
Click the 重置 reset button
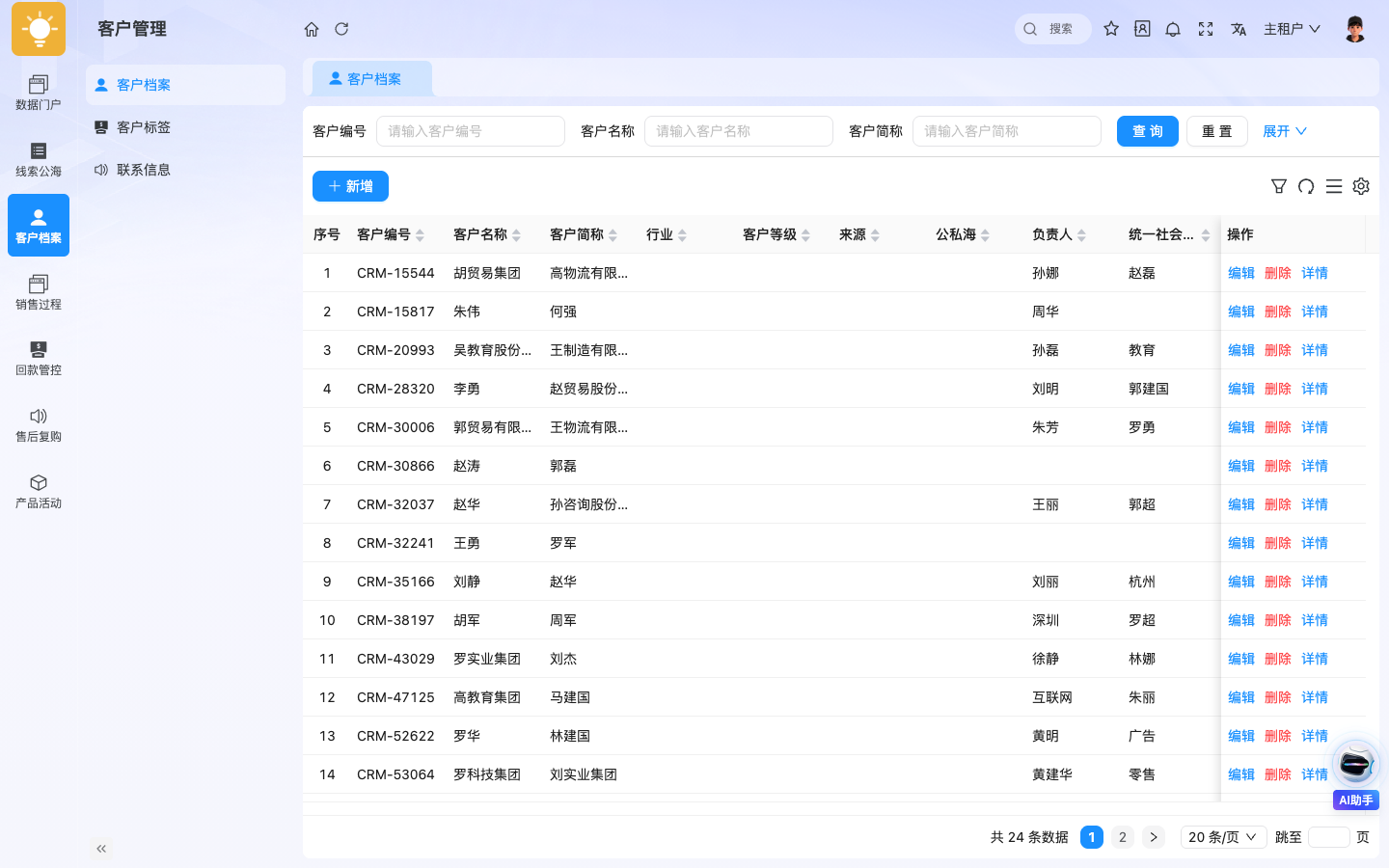pyautogui.click(x=1217, y=131)
